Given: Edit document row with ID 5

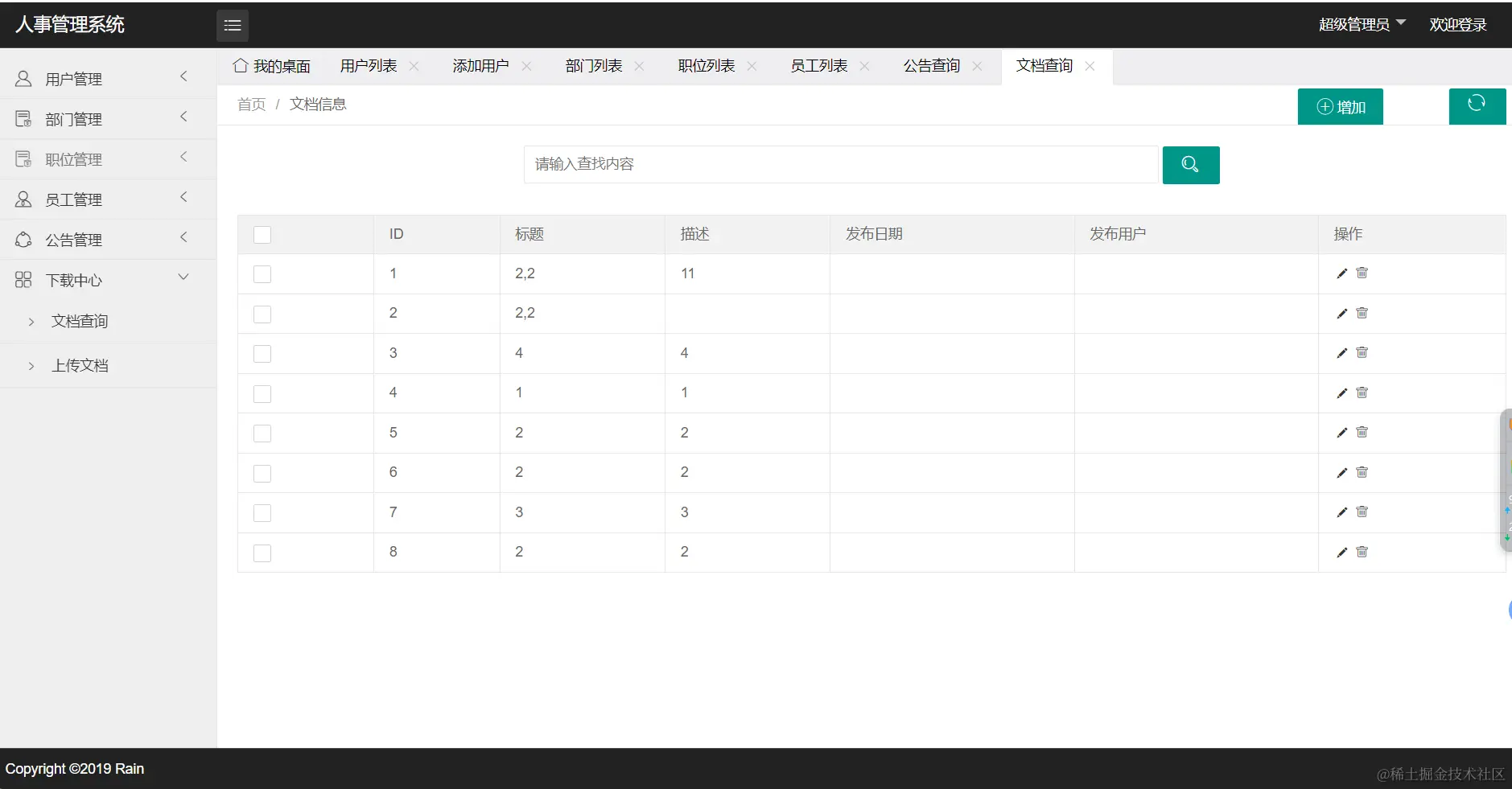Looking at the screenshot, I should tap(1341, 433).
